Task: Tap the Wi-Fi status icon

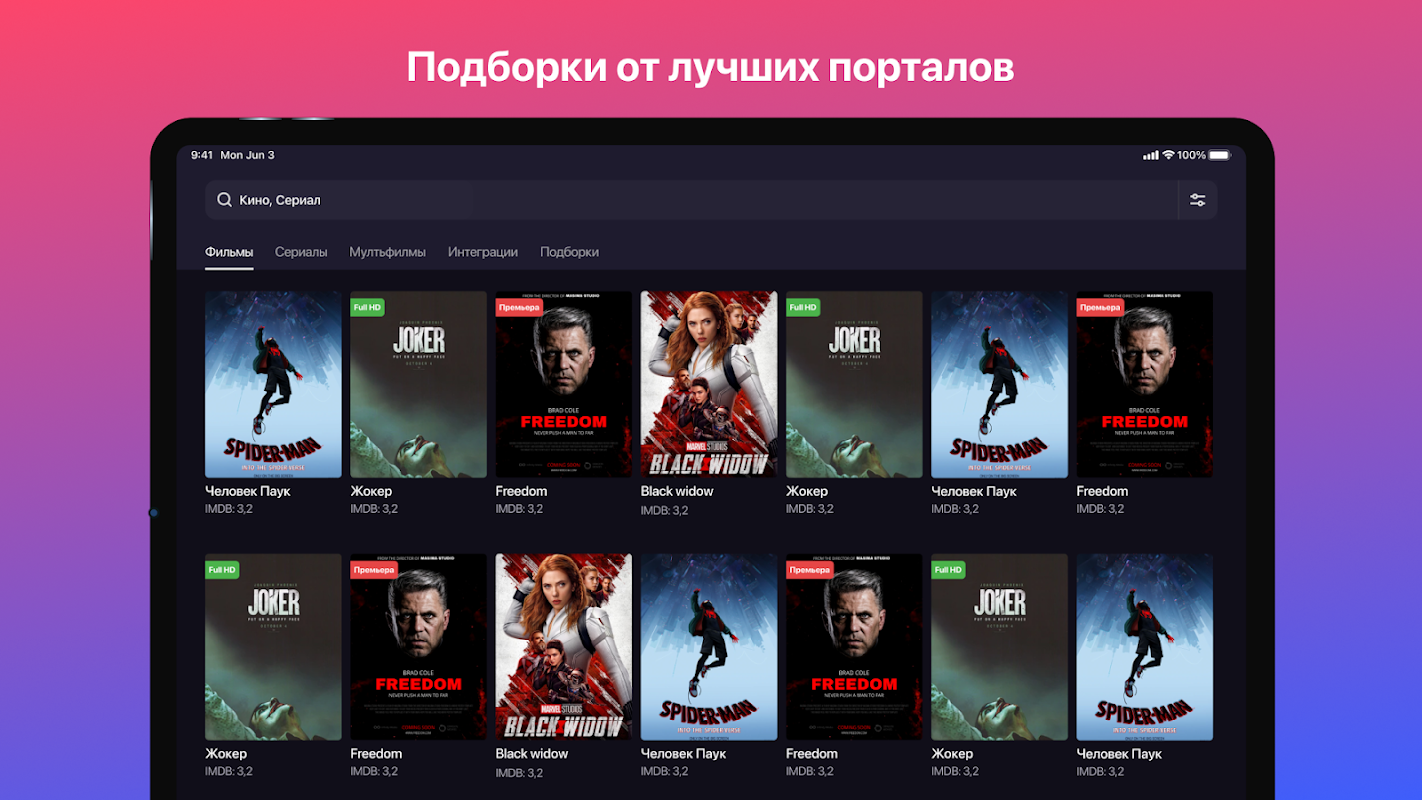Action: [1168, 155]
